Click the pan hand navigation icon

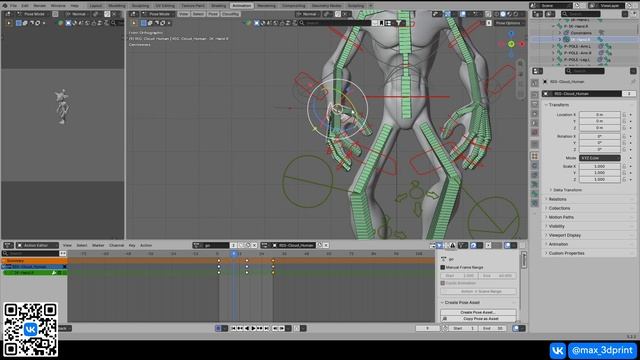pos(520,74)
